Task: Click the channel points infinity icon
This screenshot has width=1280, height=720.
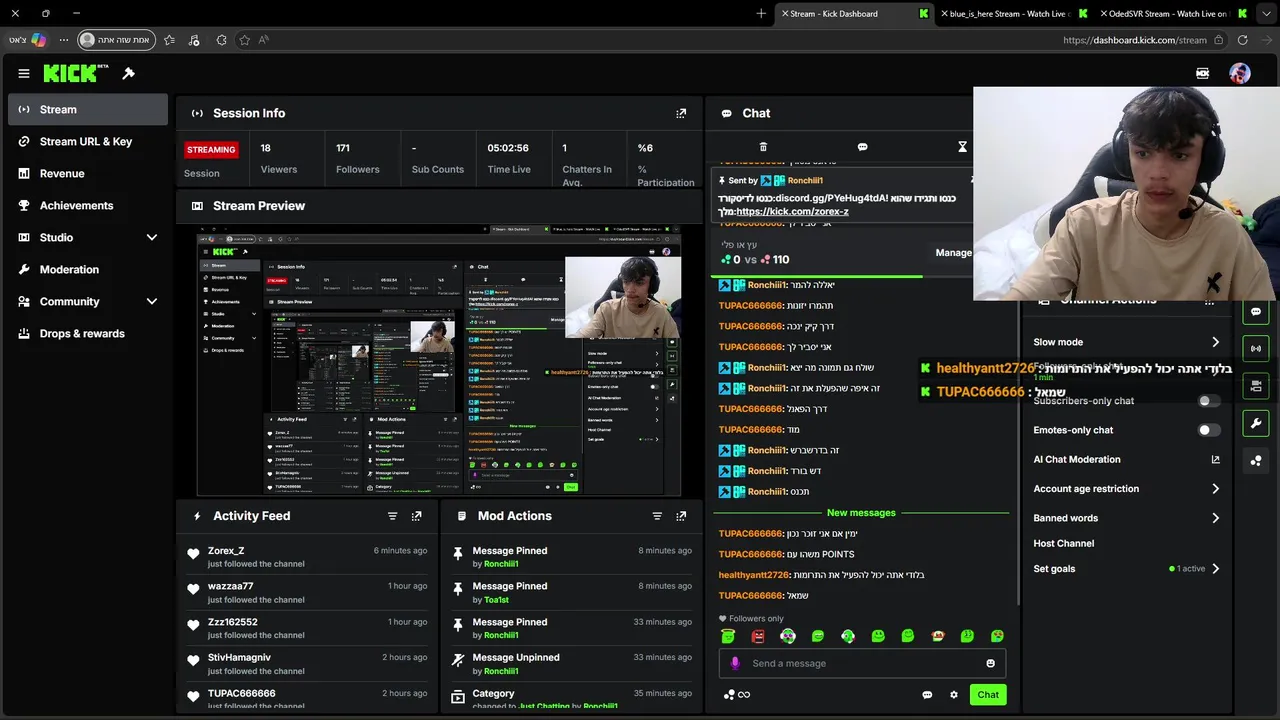Action: [737, 695]
